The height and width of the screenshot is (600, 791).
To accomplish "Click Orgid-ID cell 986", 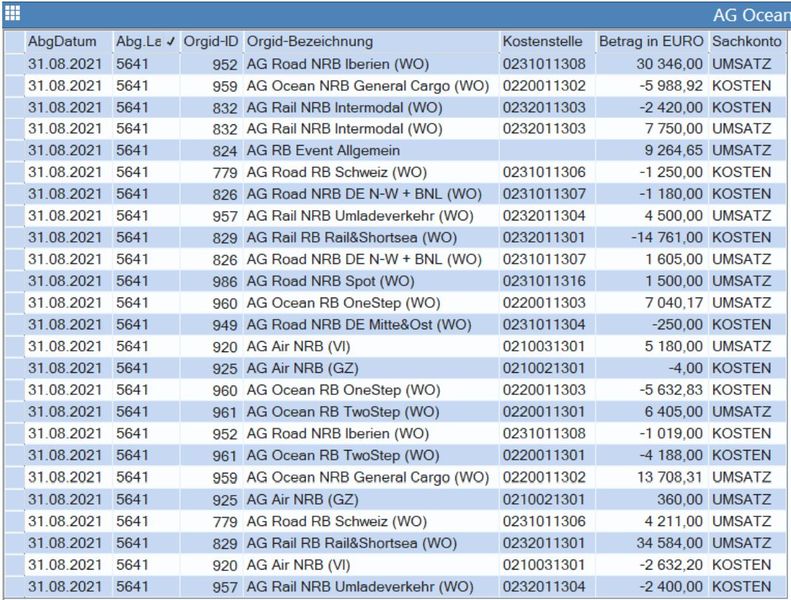I will click(x=210, y=281).
